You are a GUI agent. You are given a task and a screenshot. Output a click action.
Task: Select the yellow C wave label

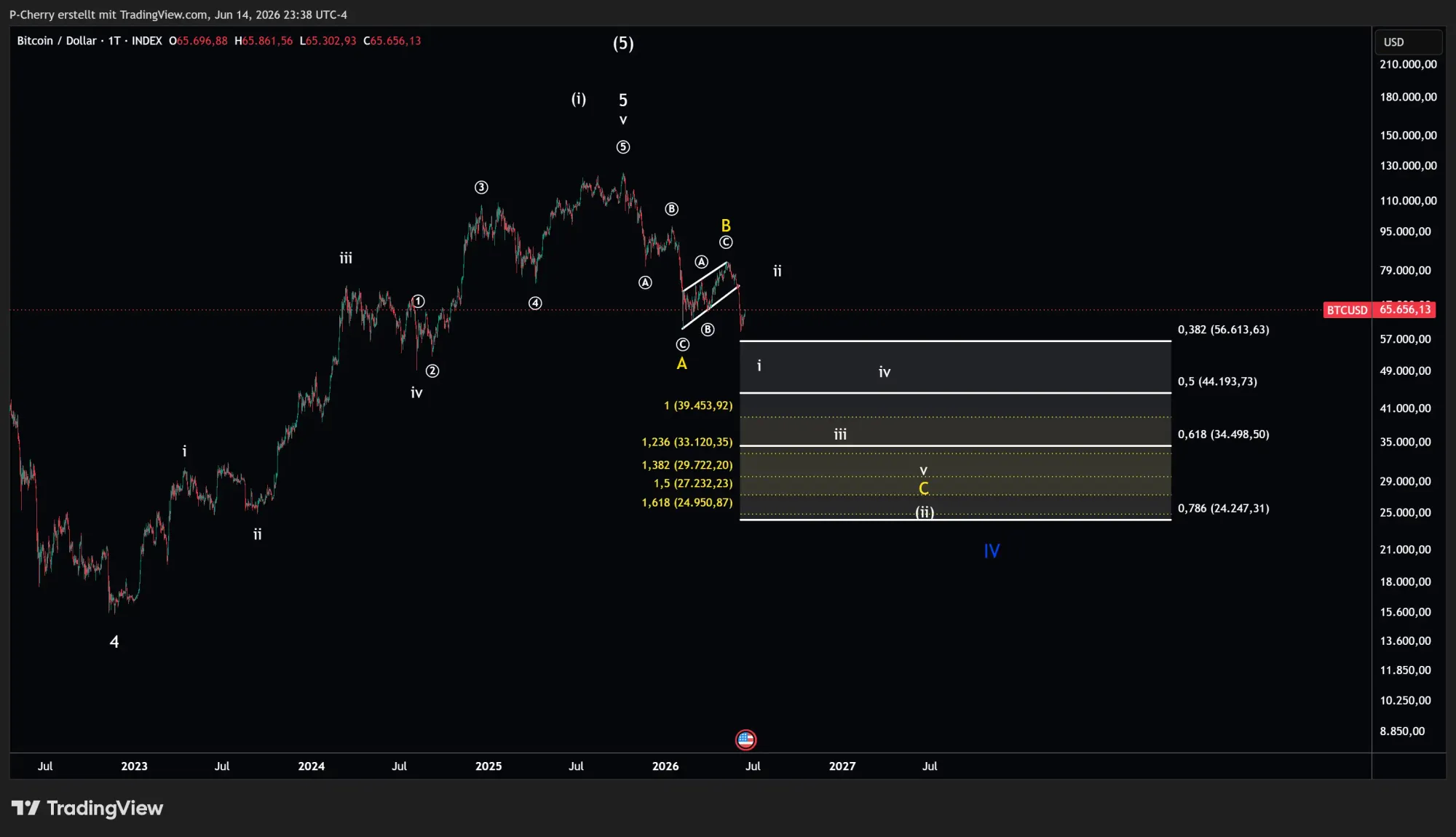point(924,488)
